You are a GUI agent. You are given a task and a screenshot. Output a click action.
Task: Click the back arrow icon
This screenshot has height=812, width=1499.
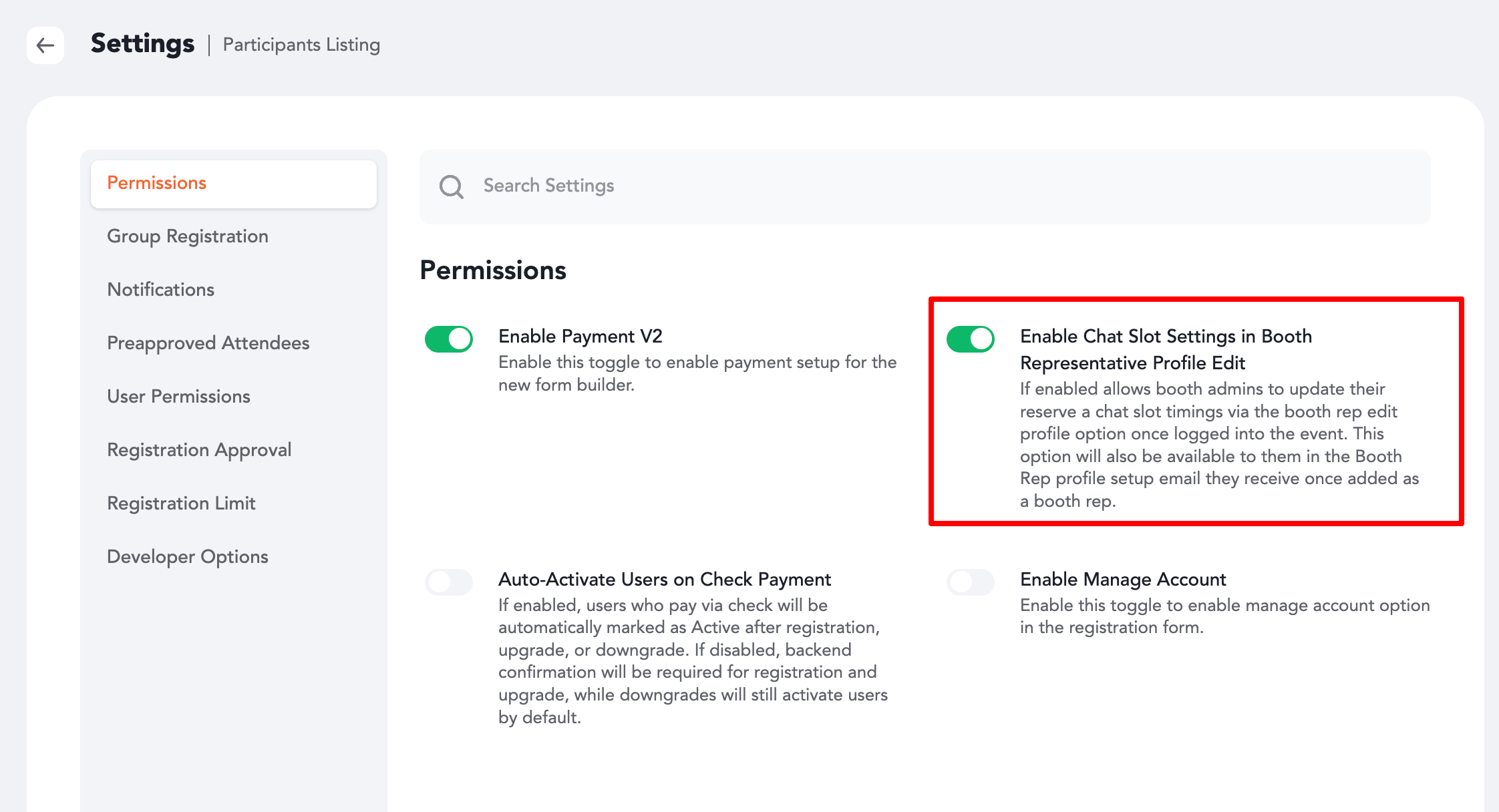pyautogui.click(x=45, y=45)
